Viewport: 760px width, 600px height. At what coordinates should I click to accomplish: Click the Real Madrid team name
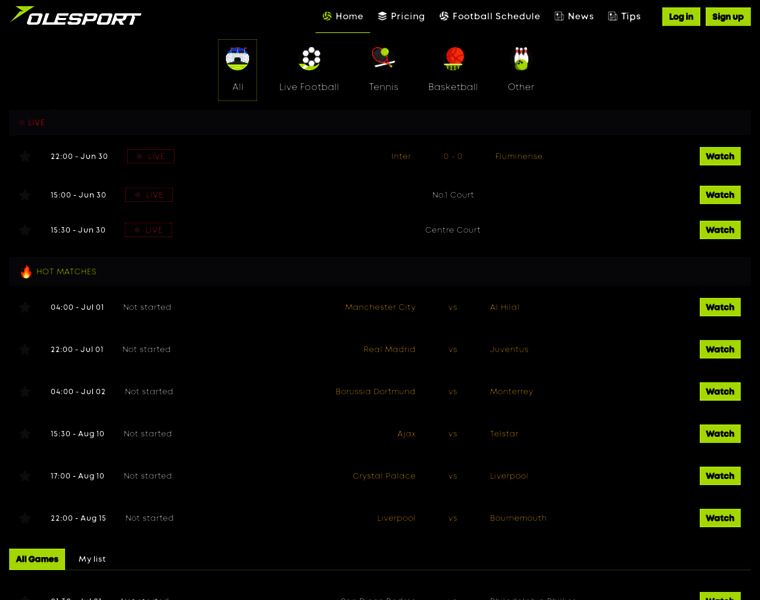pos(389,349)
